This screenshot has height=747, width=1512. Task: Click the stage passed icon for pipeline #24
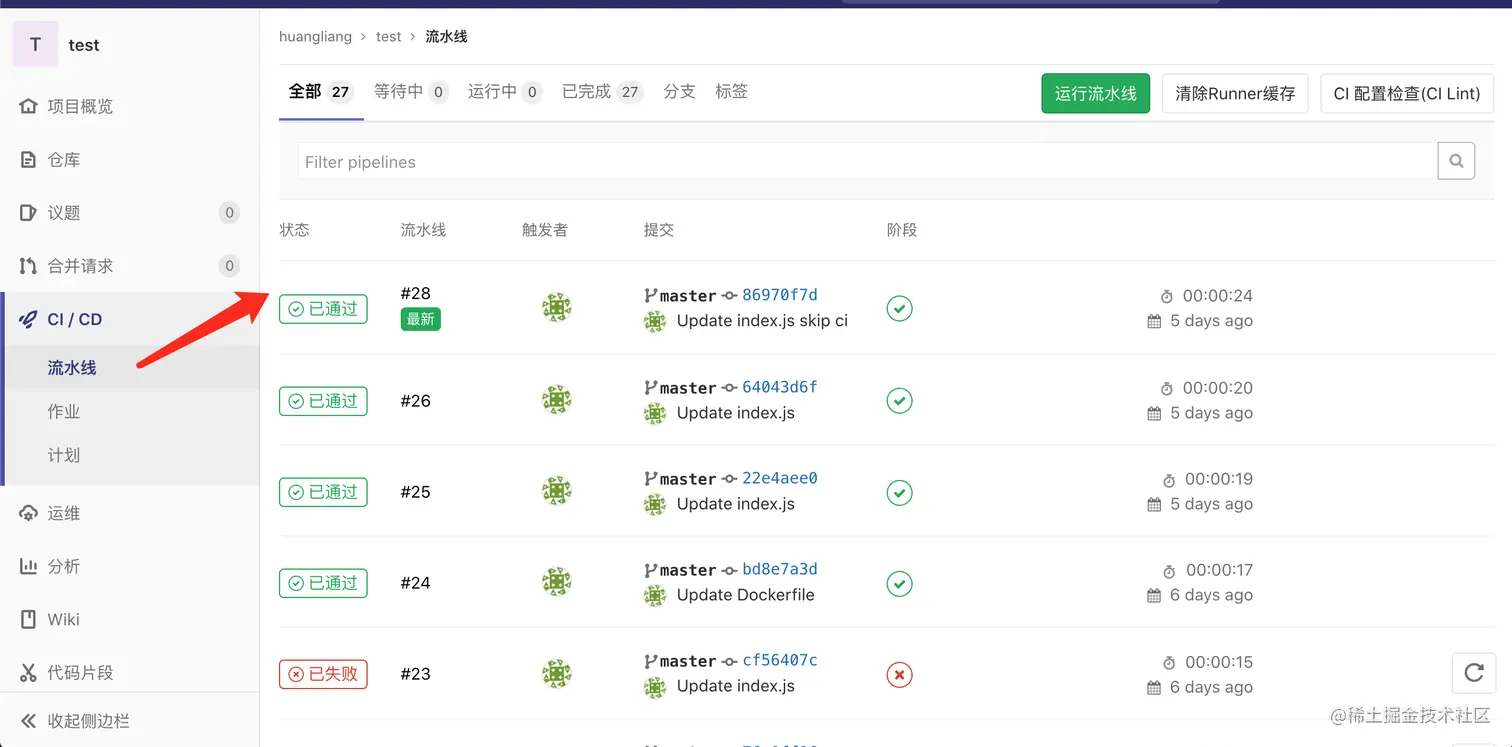899,583
